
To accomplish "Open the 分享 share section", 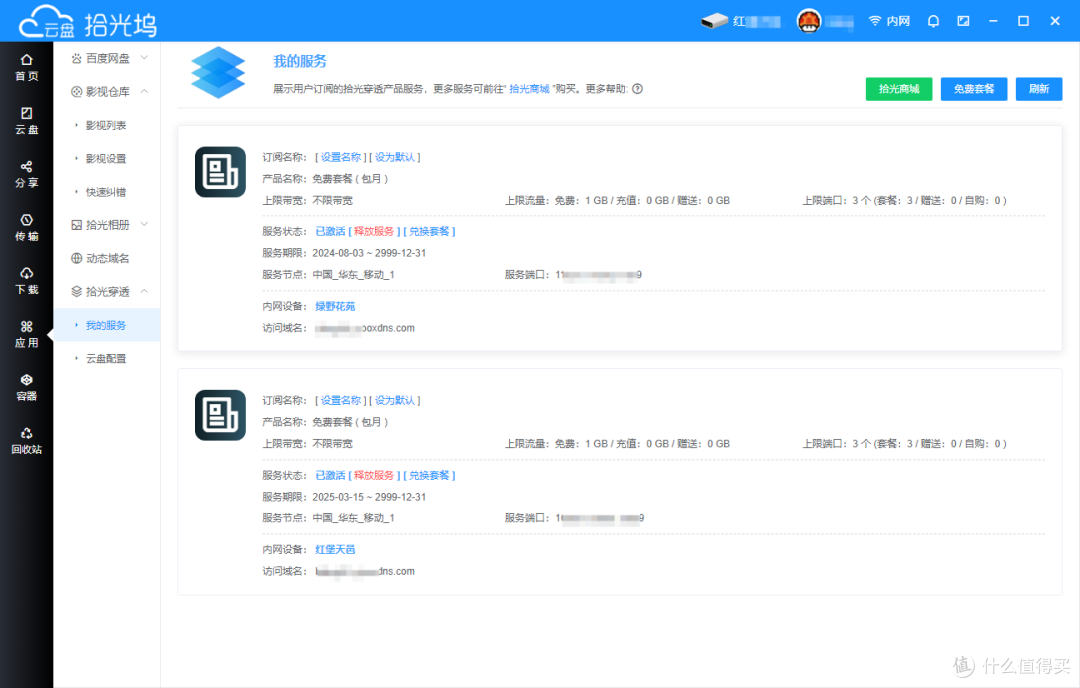I will pos(26,174).
